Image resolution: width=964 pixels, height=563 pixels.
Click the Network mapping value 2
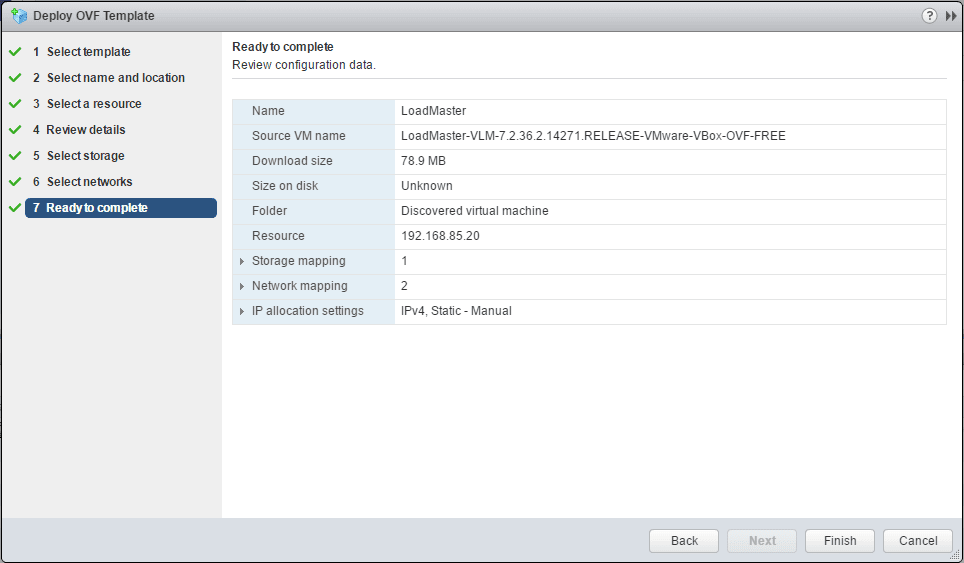404,286
